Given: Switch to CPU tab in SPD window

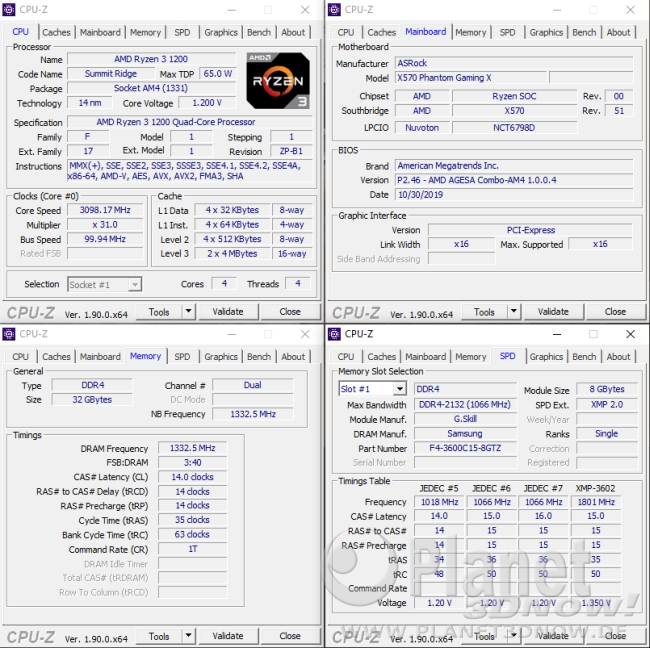Looking at the screenshot, I should [x=346, y=357].
